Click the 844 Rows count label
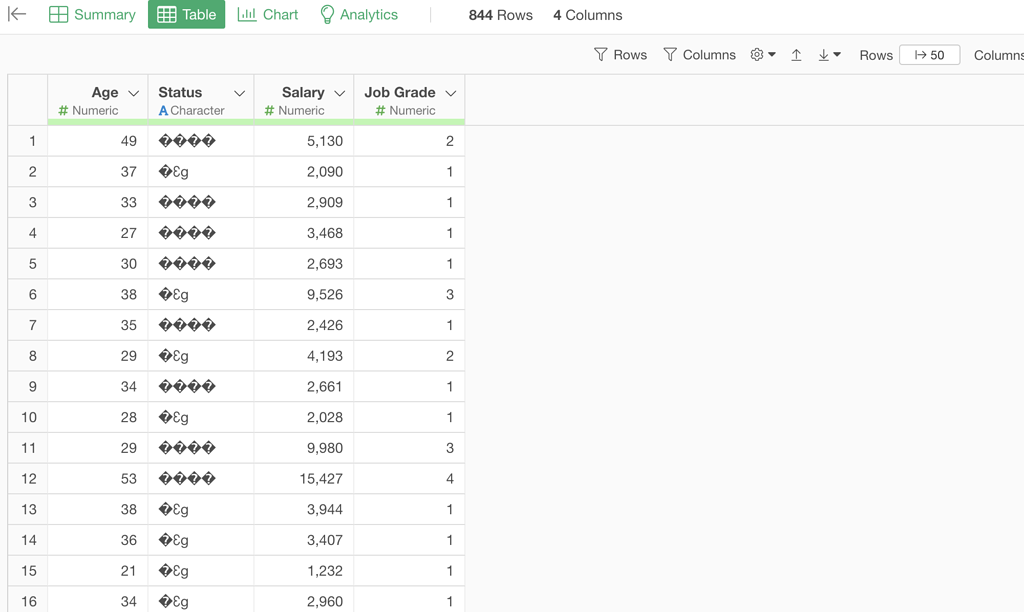This screenshot has width=1024, height=612. click(501, 14)
